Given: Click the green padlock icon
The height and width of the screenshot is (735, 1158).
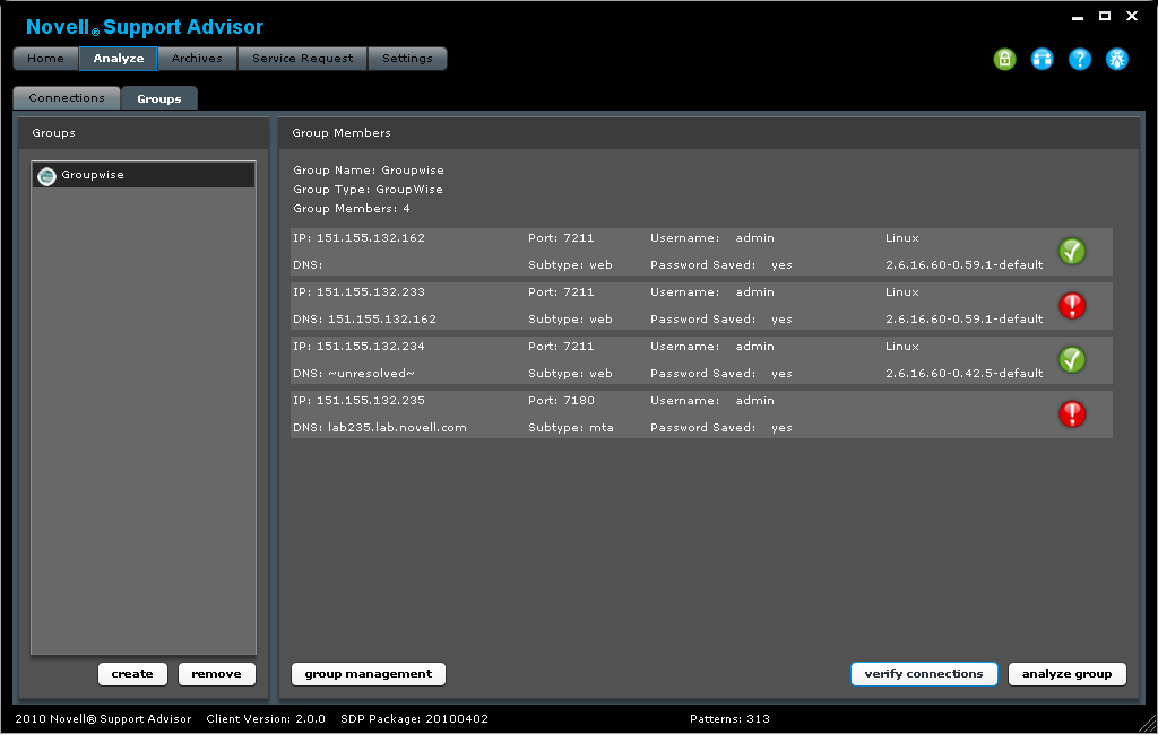Looking at the screenshot, I should tap(1004, 59).
